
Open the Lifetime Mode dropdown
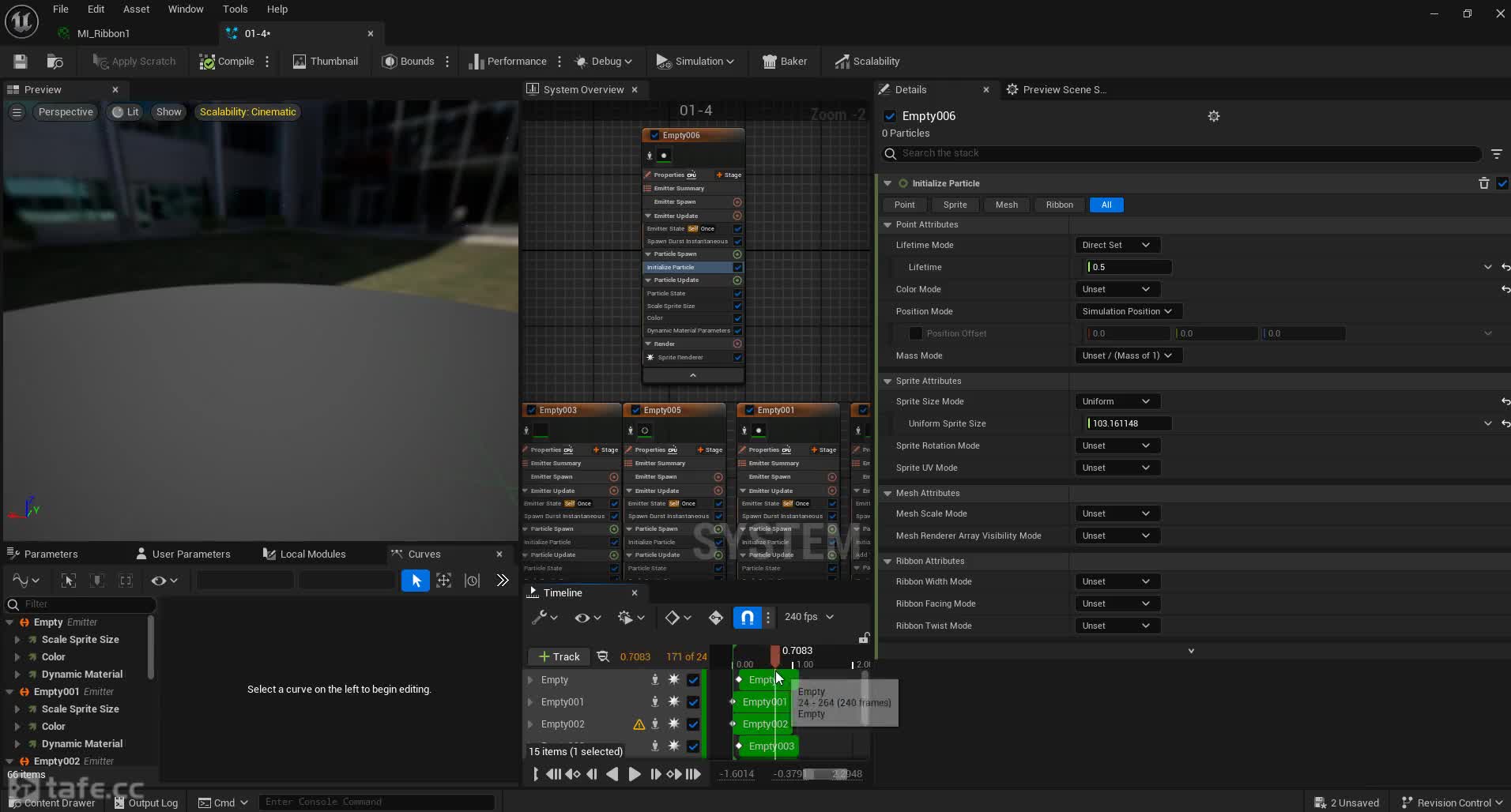tap(1116, 245)
